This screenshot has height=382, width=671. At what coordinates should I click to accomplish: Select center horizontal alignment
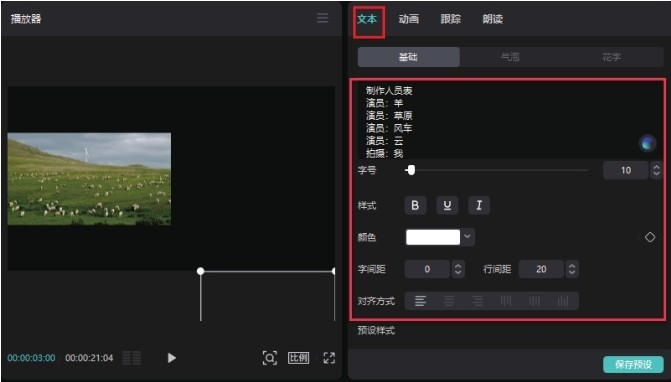click(x=449, y=301)
